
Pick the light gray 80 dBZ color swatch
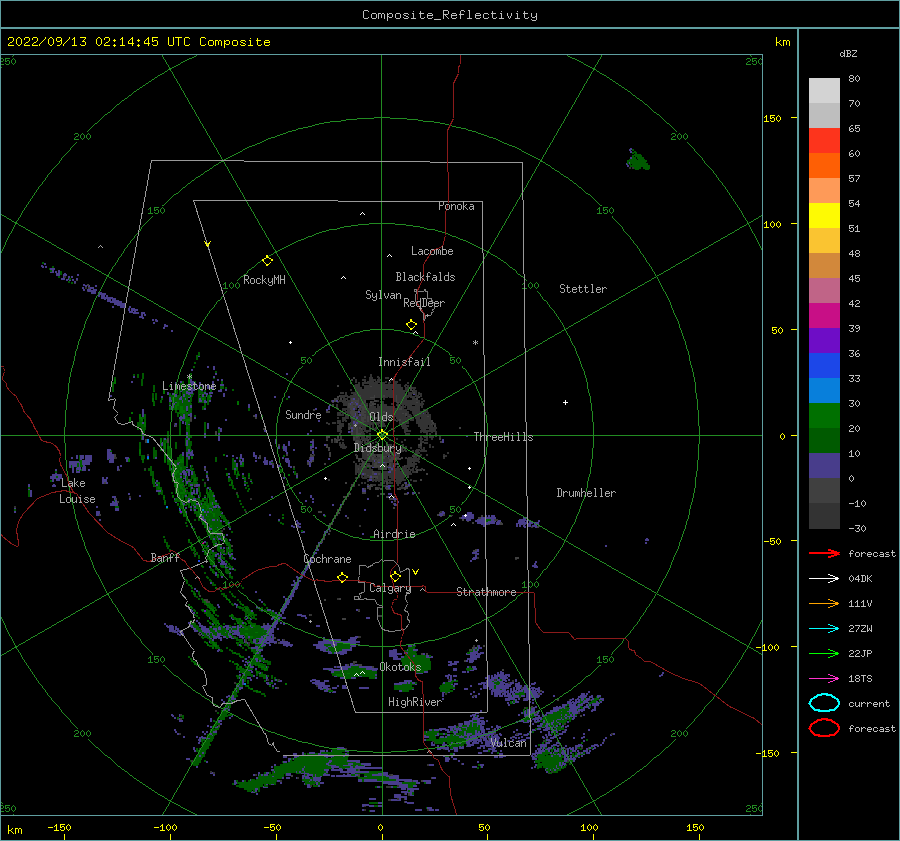(824, 90)
